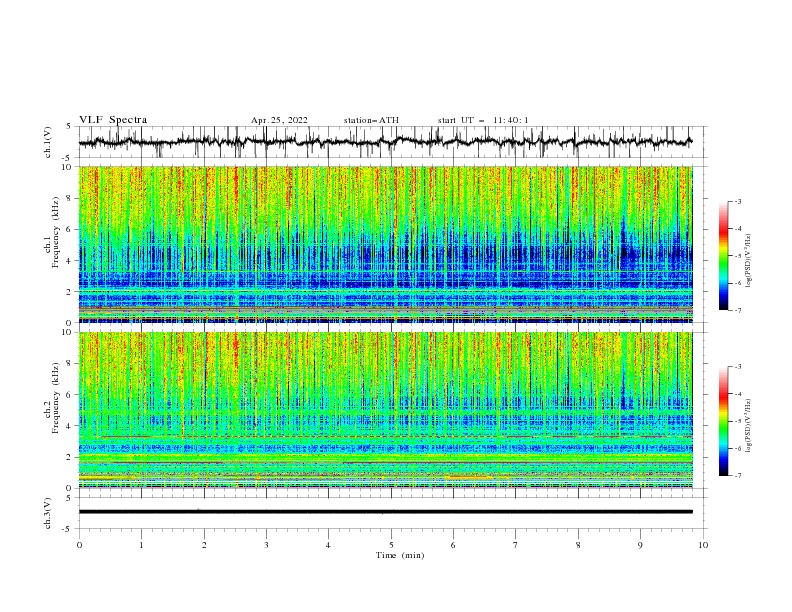The image size is (792, 612).
Task: Select the ch.1 color bar "log(PSD)(V²/Hz)" label
Action: [748, 261]
